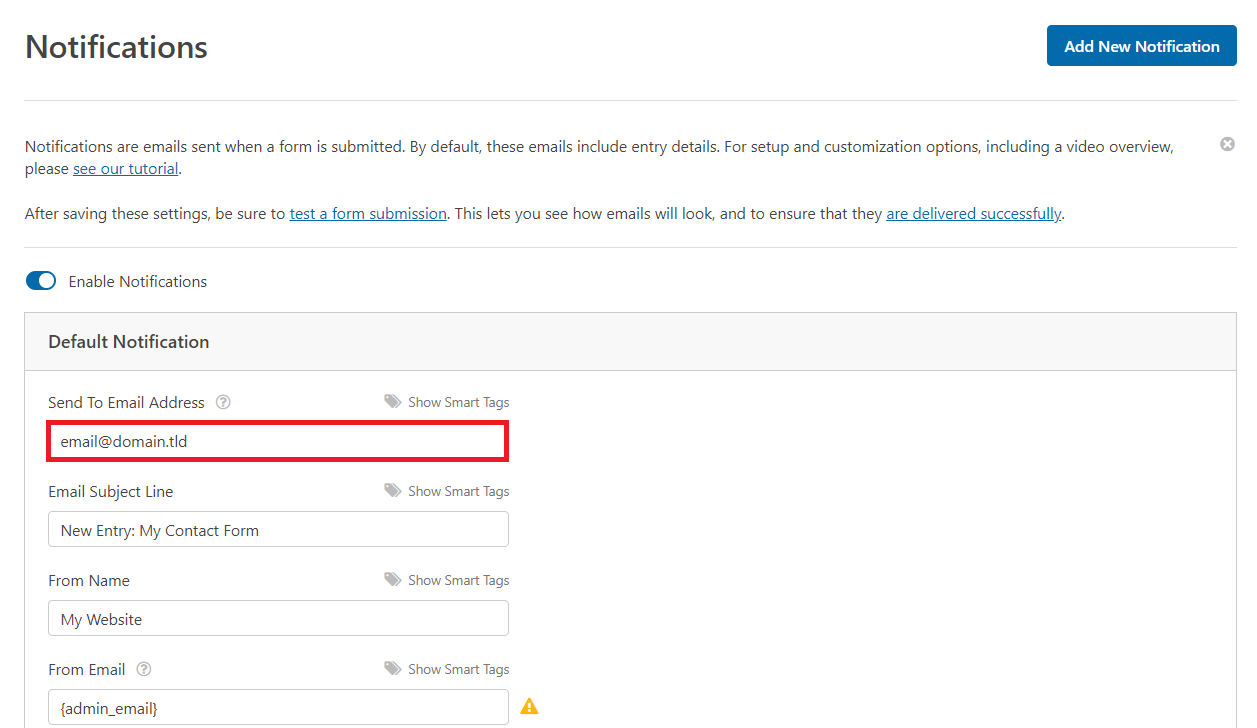
Task: Click the warning triangle beside the From Email field
Action: point(530,706)
